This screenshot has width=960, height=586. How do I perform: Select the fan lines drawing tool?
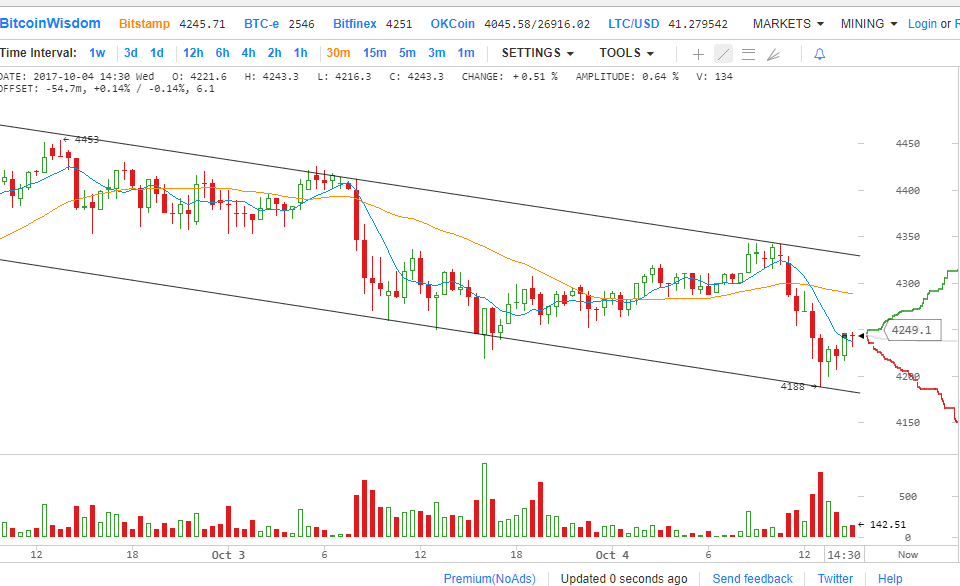[772, 54]
